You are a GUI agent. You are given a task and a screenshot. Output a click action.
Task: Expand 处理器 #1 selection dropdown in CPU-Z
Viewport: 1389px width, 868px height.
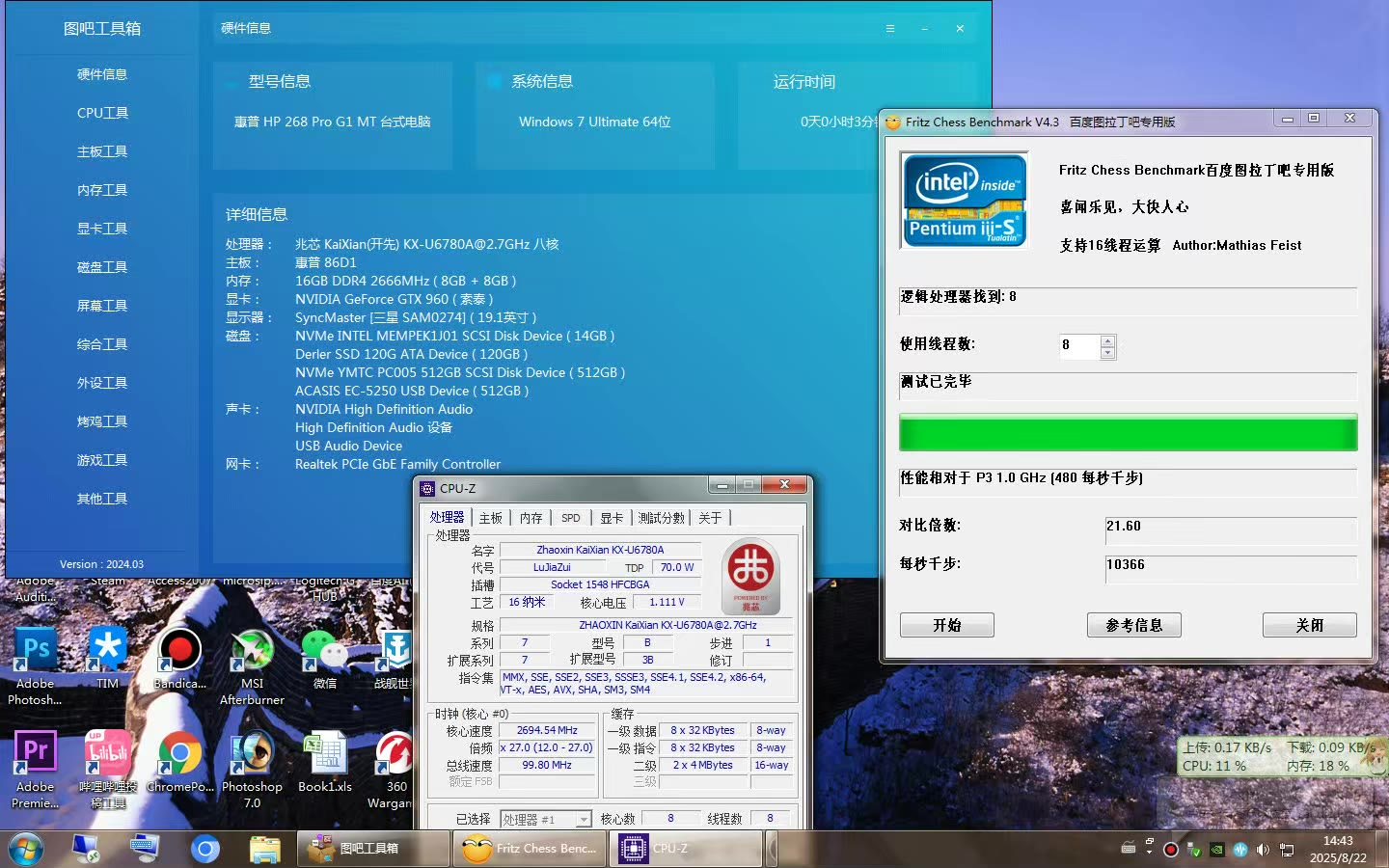pyautogui.click(x=584, y=819)
